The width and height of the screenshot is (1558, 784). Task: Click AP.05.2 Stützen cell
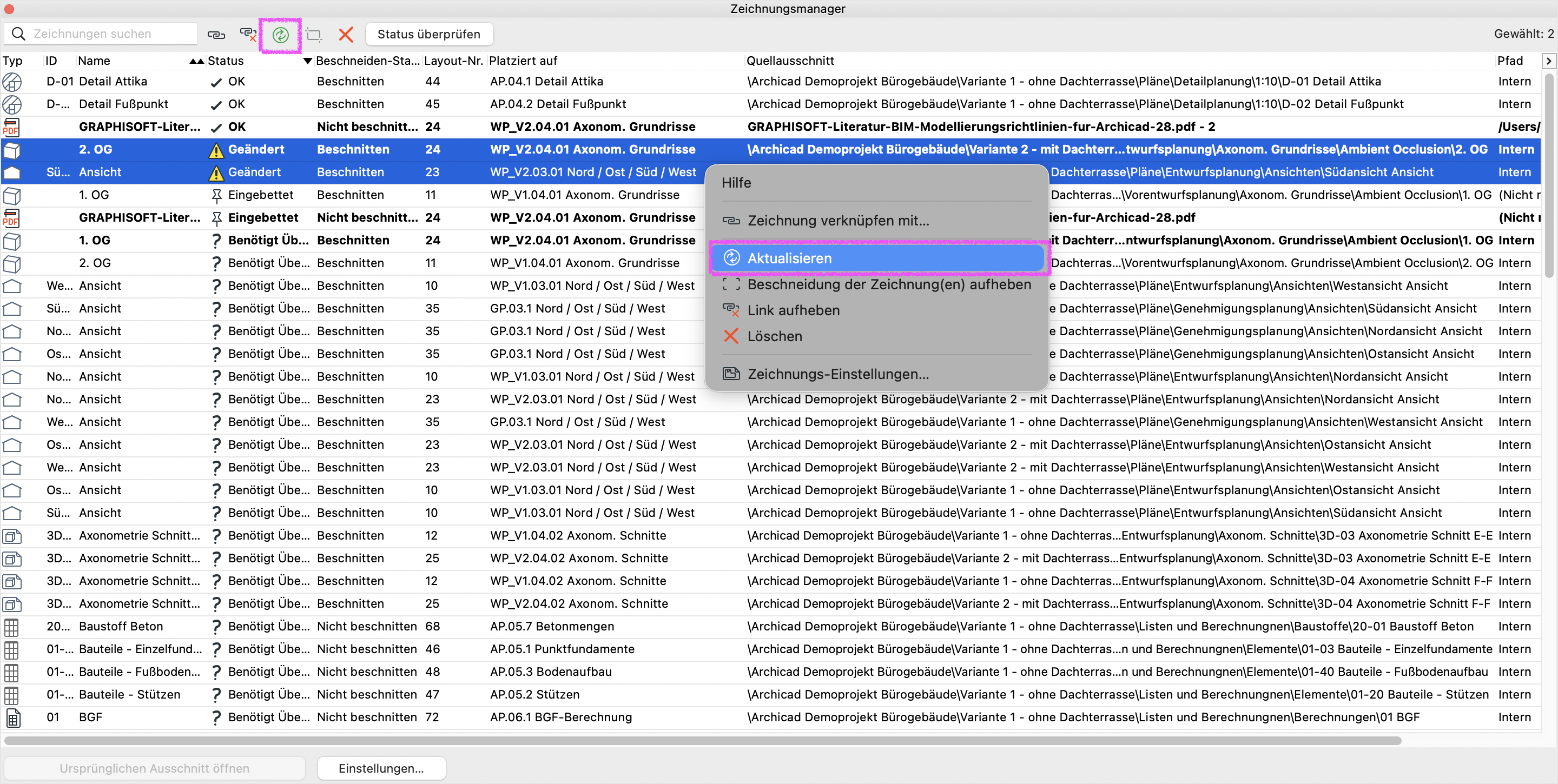tap(534, 695)
